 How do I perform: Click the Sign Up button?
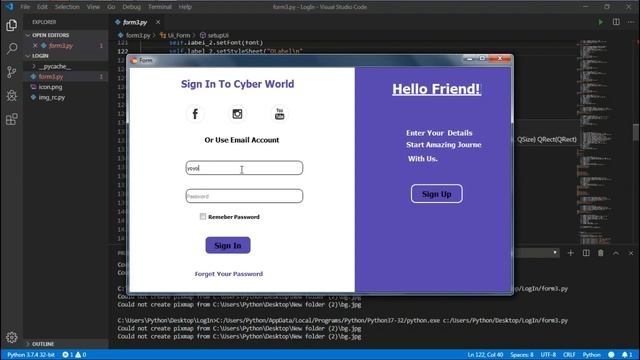coord(436,194)
